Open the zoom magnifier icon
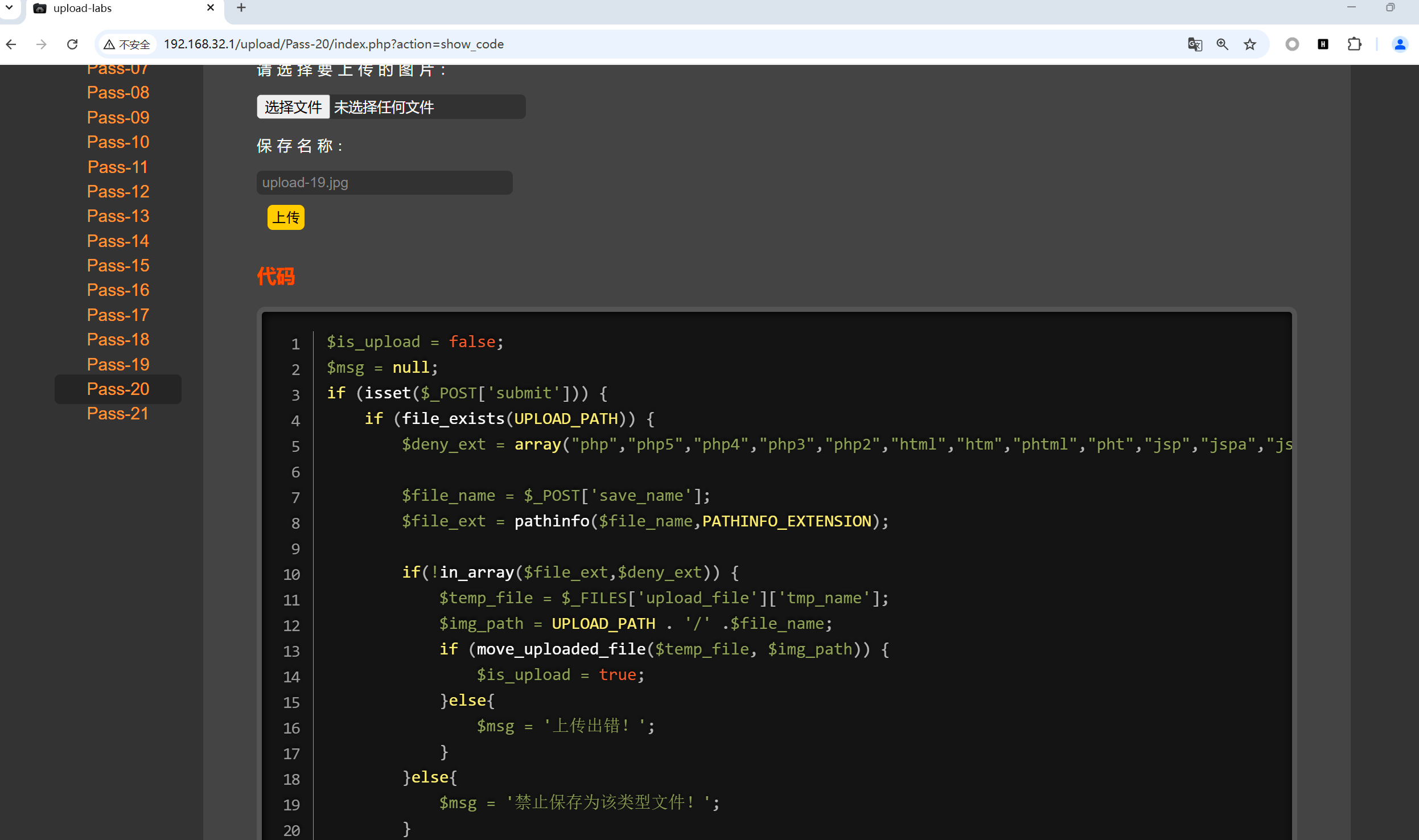1419x840 pixels. click(1222, 44)
